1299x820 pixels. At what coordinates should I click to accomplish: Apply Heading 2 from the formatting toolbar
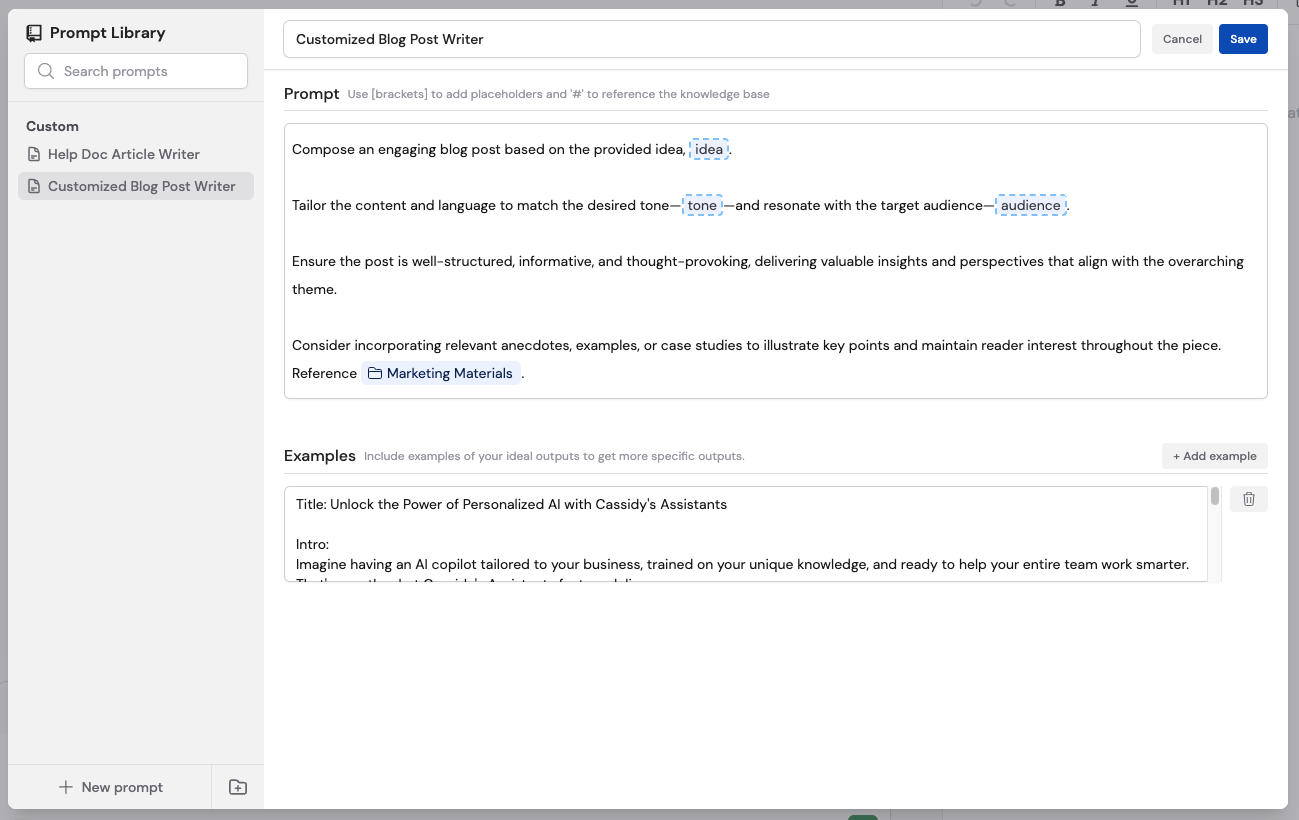tap(1217, 3)
